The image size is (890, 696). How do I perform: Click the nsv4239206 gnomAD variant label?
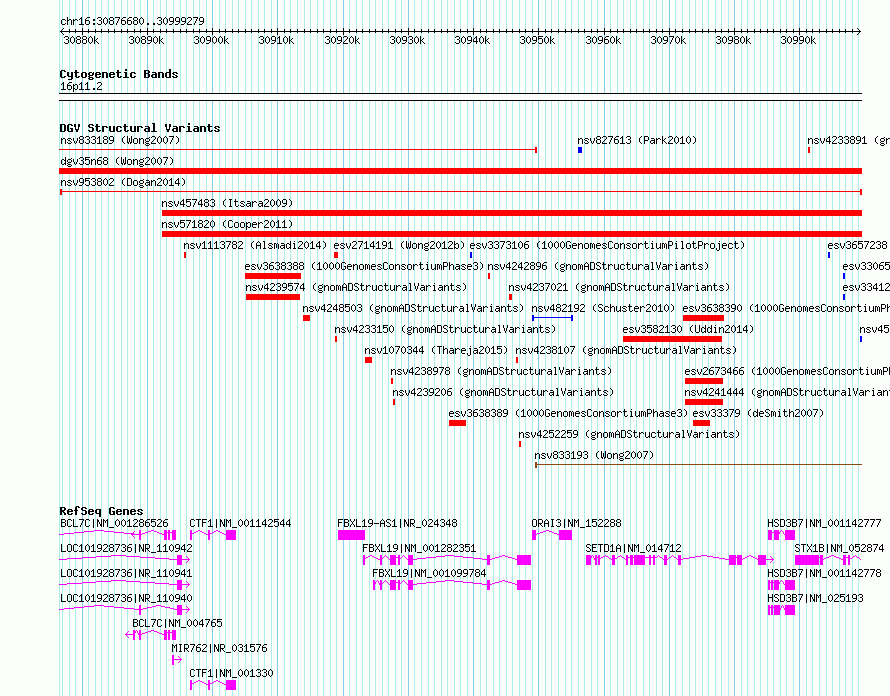[x=503, y=392]
